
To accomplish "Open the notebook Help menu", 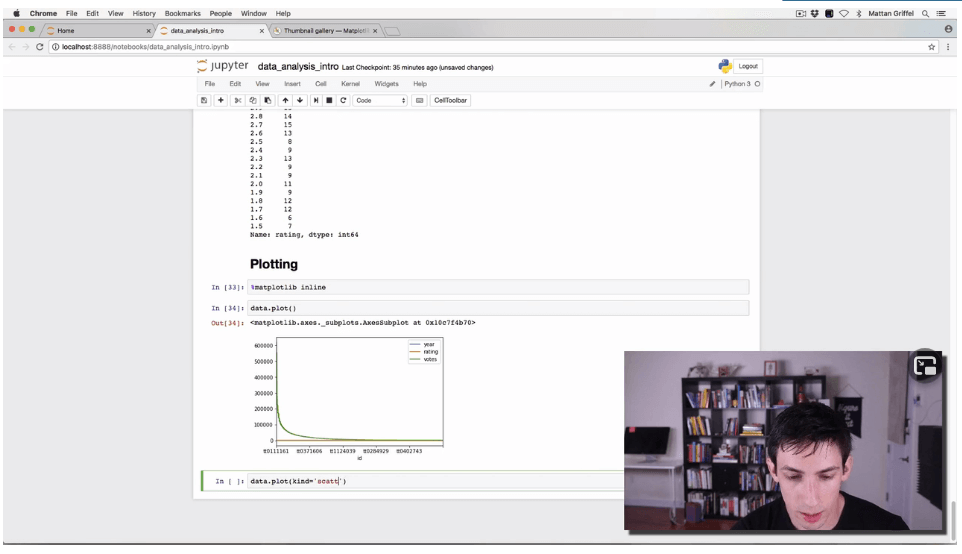I will (420, 84).
